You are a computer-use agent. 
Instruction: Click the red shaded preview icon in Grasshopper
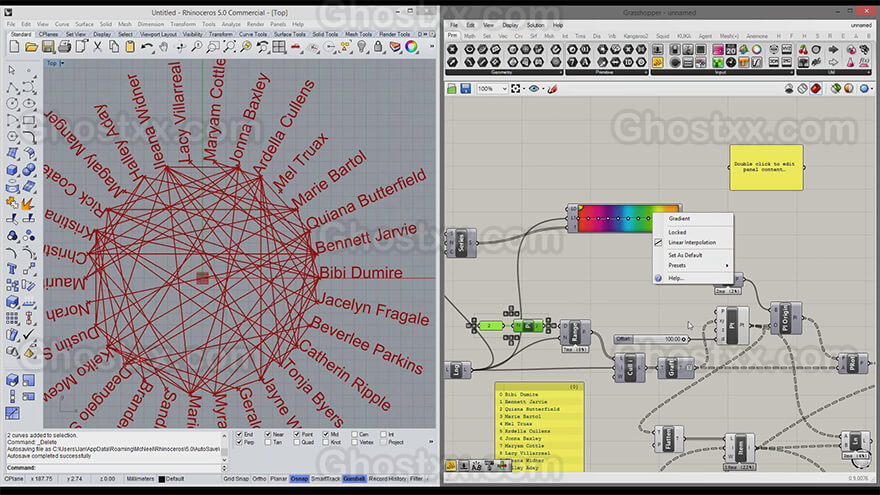[x=815, y=89]
